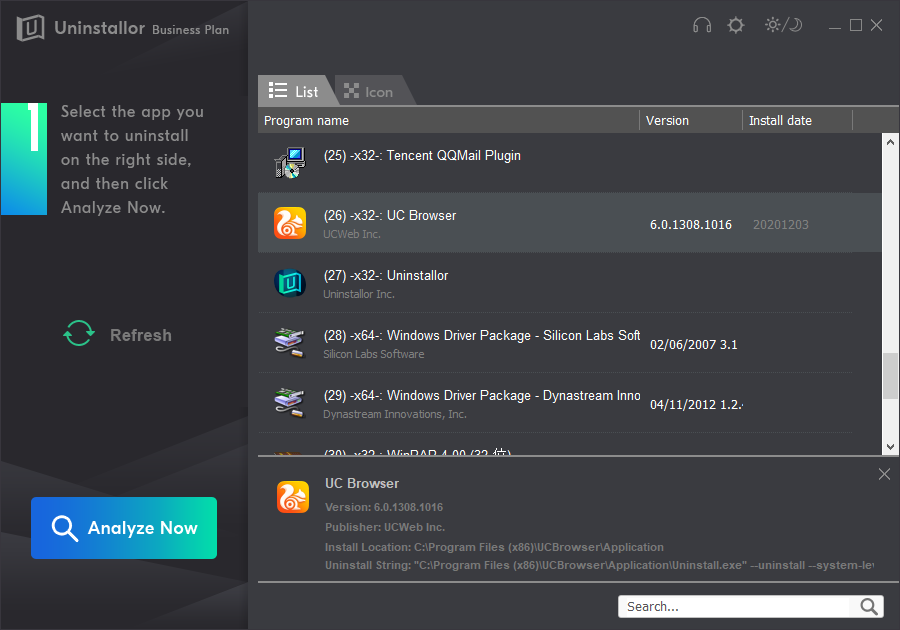Click the UC Browser version 6.0.1308.1016 cell
Image resolution: width=900 pixels, height=630 pixels.
coord(690,225)
